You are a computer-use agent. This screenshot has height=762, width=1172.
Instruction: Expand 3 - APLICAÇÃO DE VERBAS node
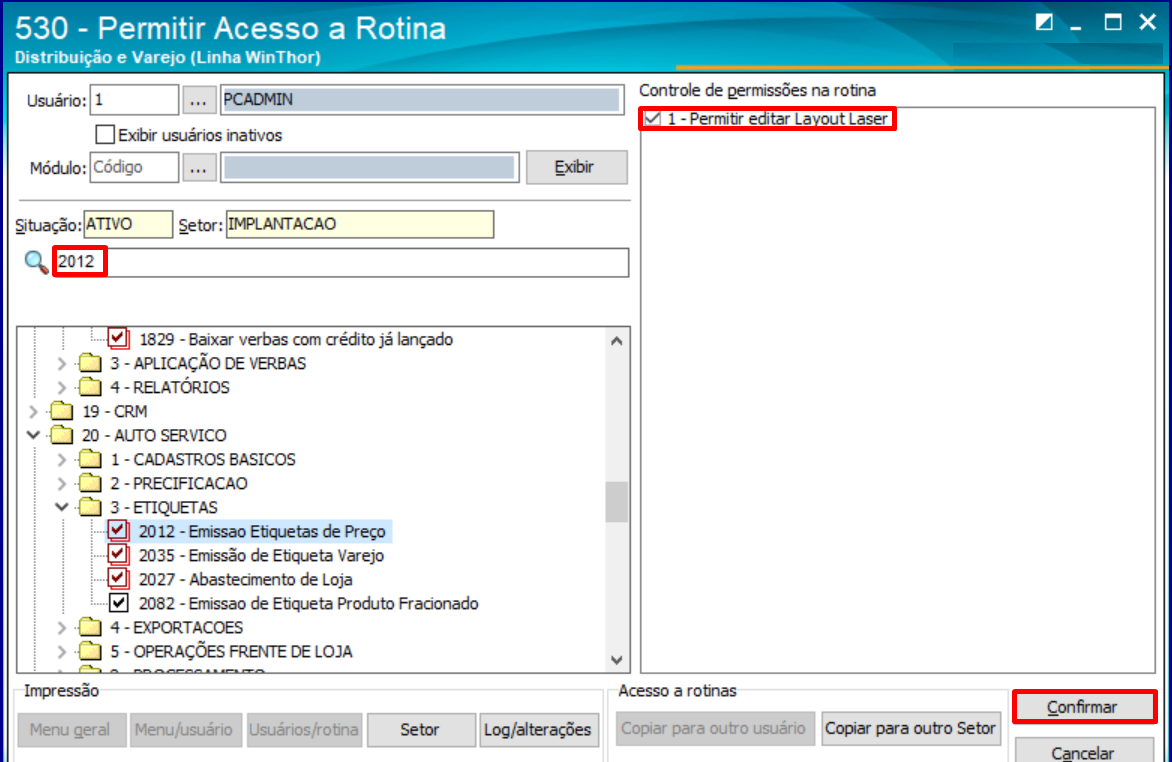coord(62,364)
